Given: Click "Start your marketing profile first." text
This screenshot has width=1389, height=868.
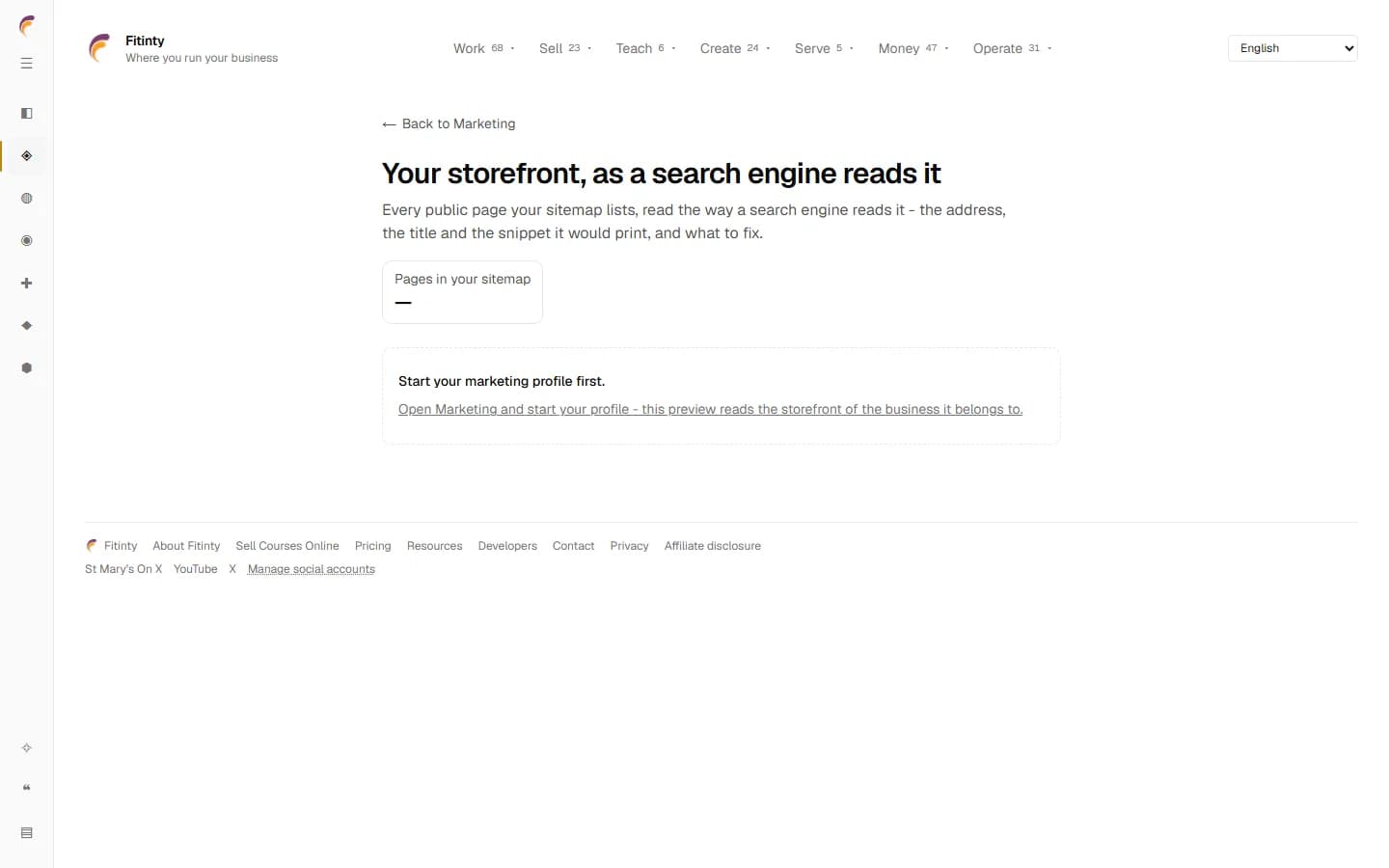Looking at the screenshot, I should click(502, 381).
